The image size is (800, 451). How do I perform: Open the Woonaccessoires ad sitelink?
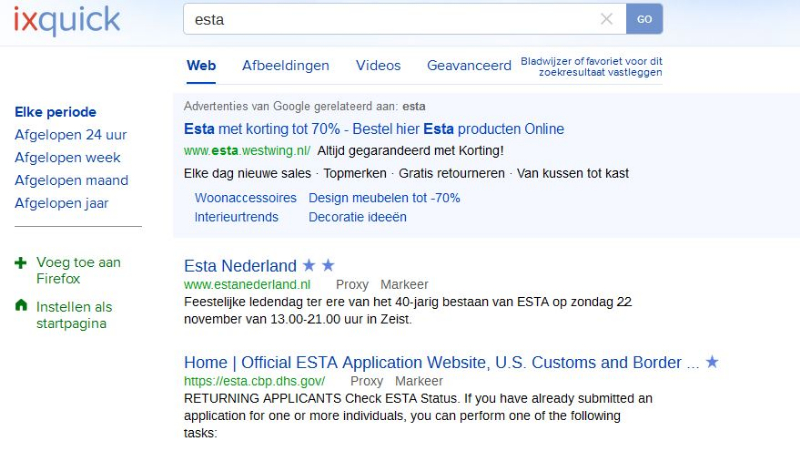pos(246,198)
